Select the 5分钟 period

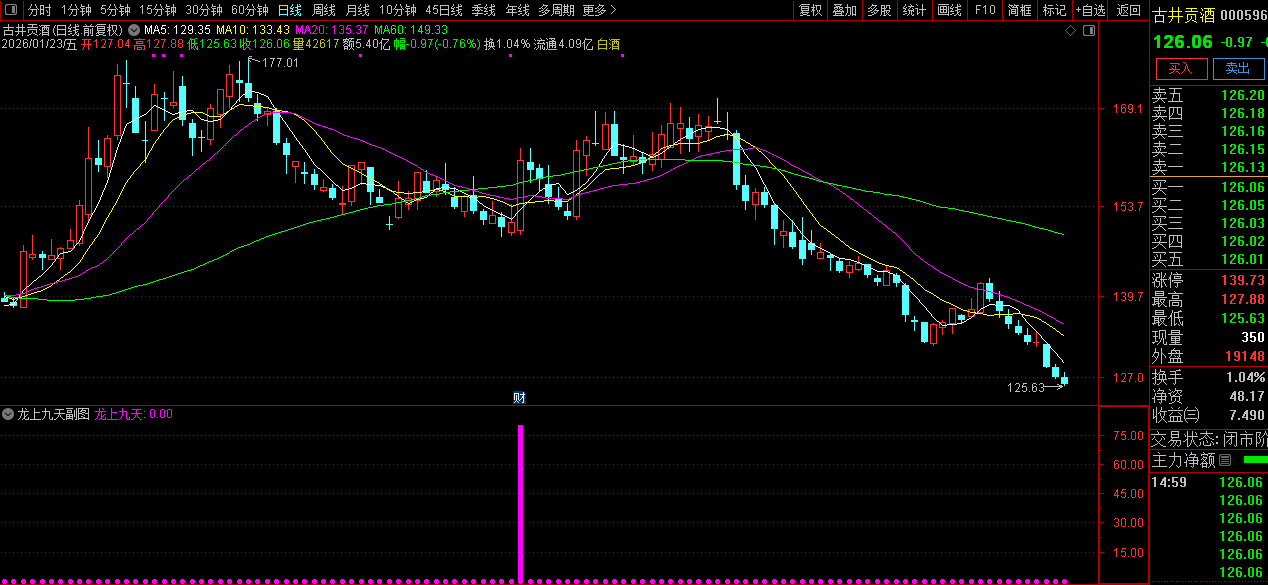click(x=115, y=10)
